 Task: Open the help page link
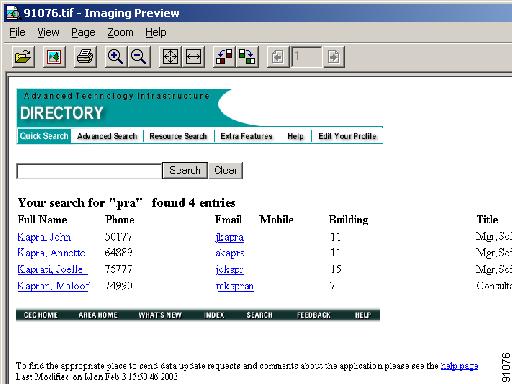(459, 366)
